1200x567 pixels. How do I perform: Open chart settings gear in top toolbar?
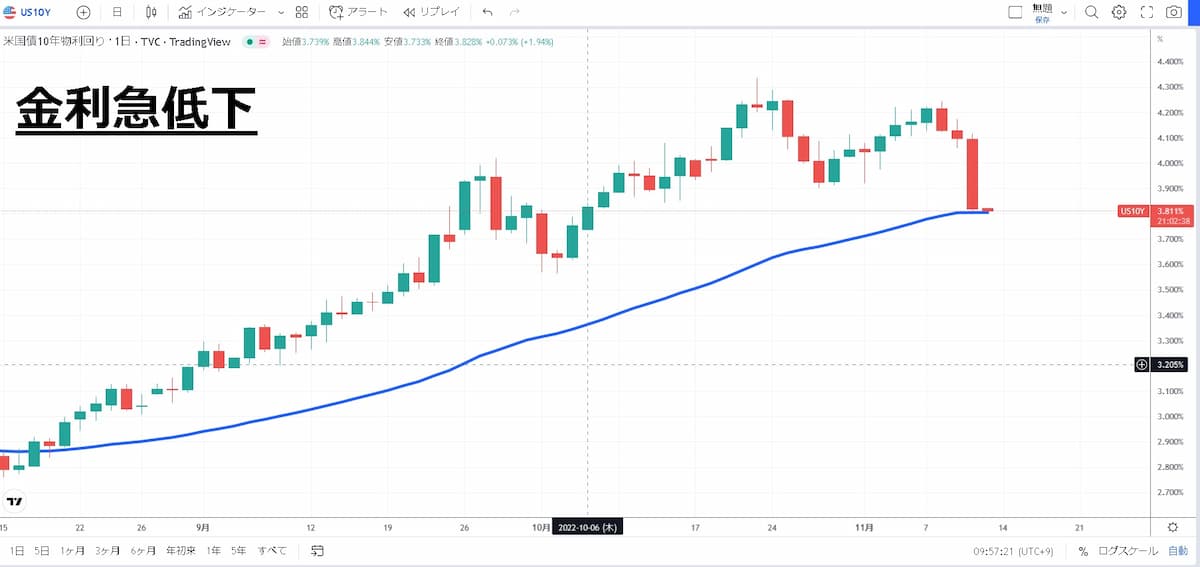(x=1119, y=13)
